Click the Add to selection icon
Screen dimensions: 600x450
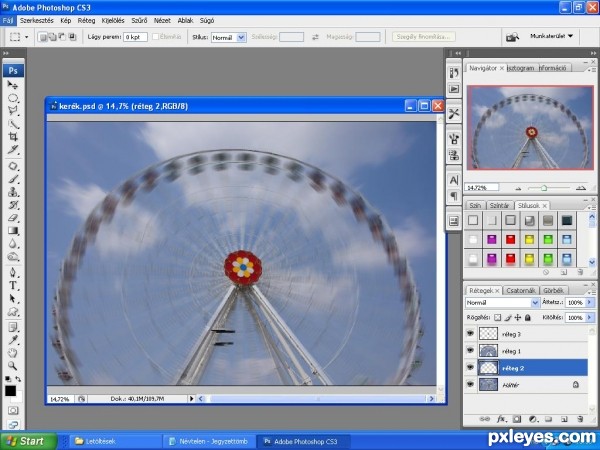click(x=52, y=37)
